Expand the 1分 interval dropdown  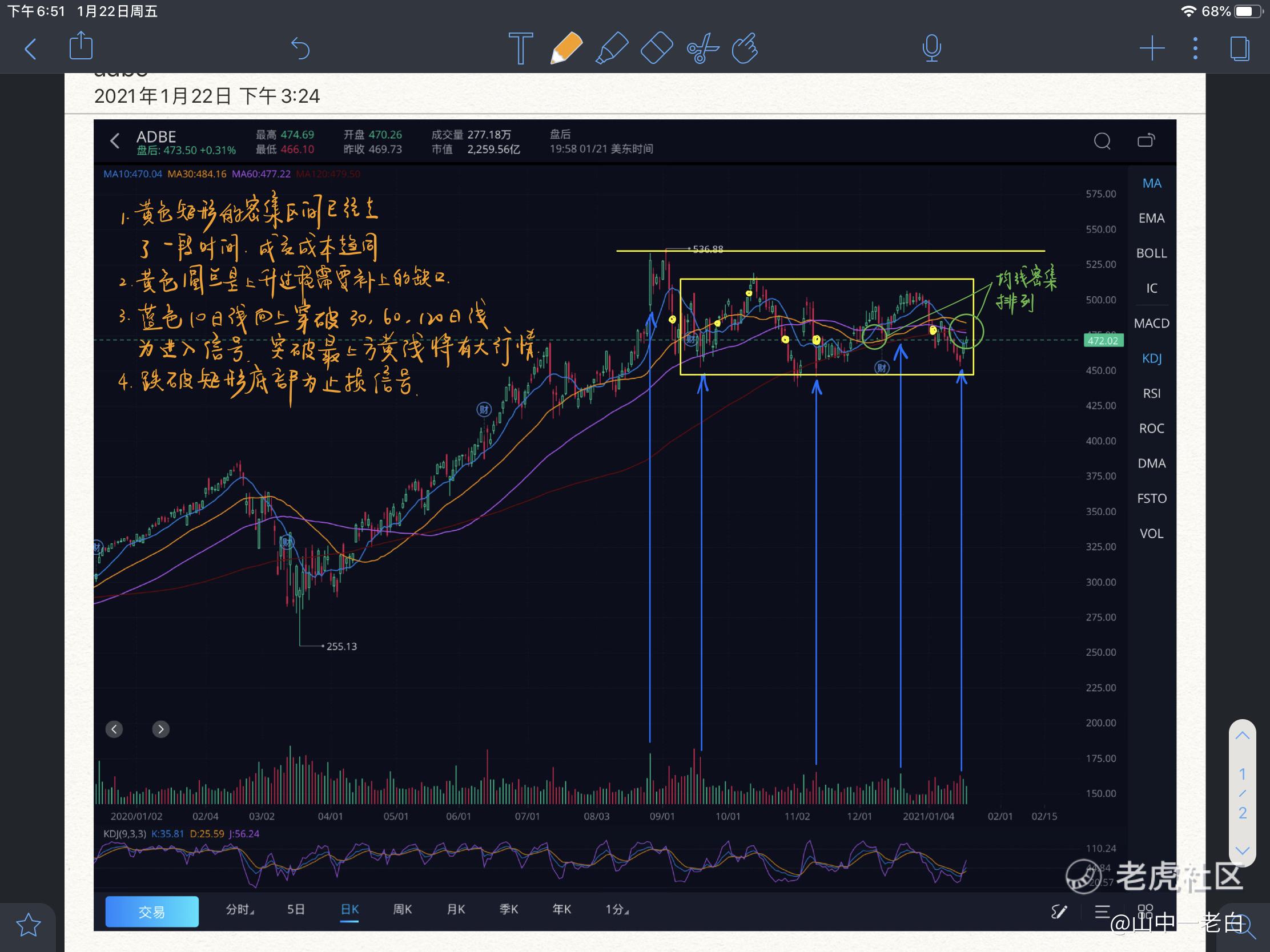click(x=617, y=910)
